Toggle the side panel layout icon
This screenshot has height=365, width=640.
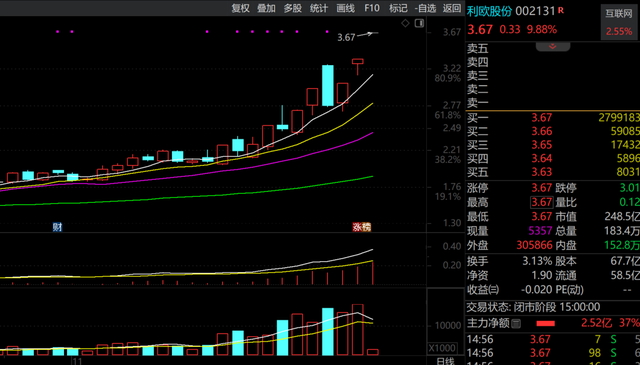coord(419,23)
